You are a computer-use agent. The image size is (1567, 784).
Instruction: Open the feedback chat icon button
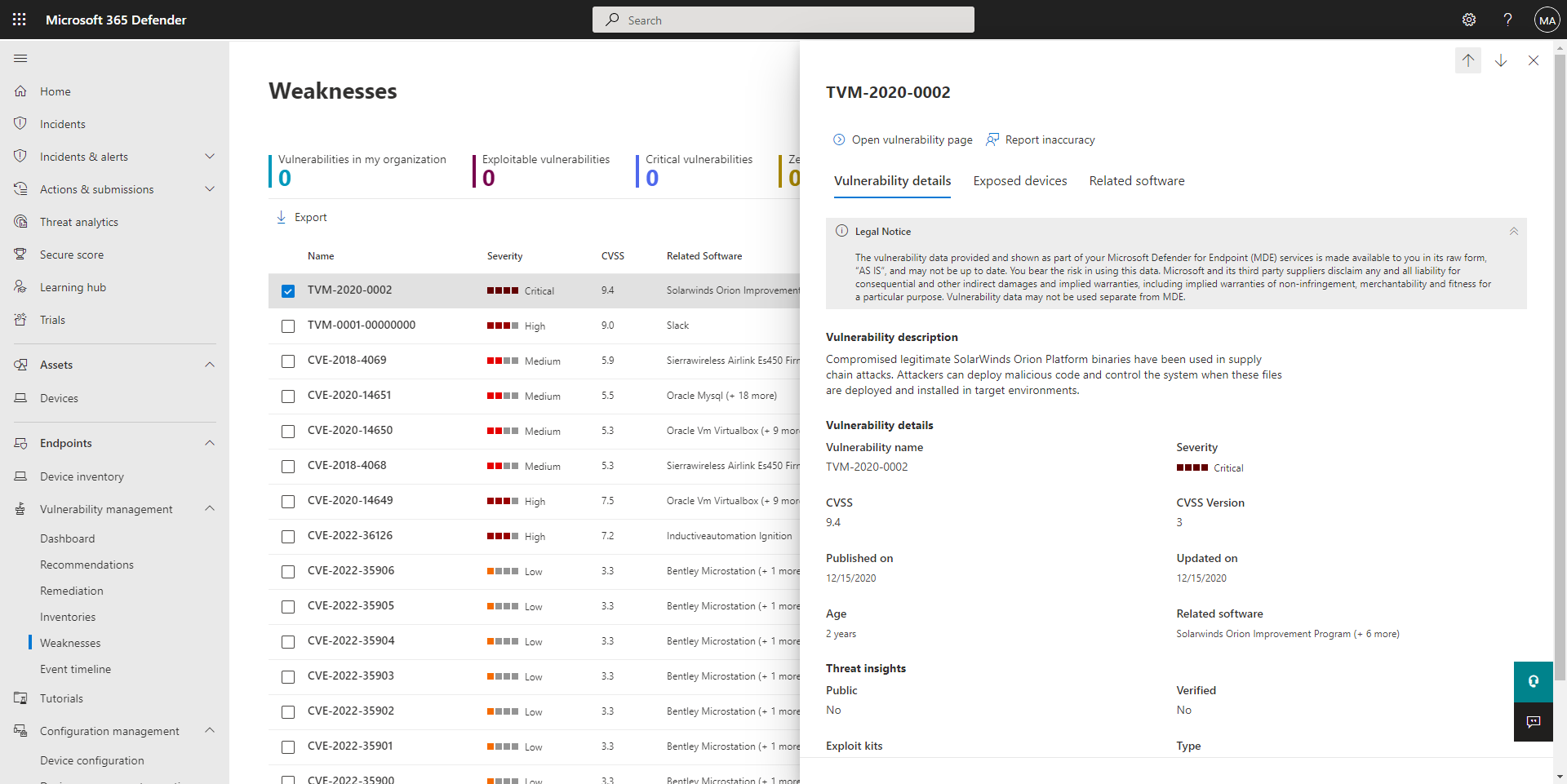(1534, 722)
